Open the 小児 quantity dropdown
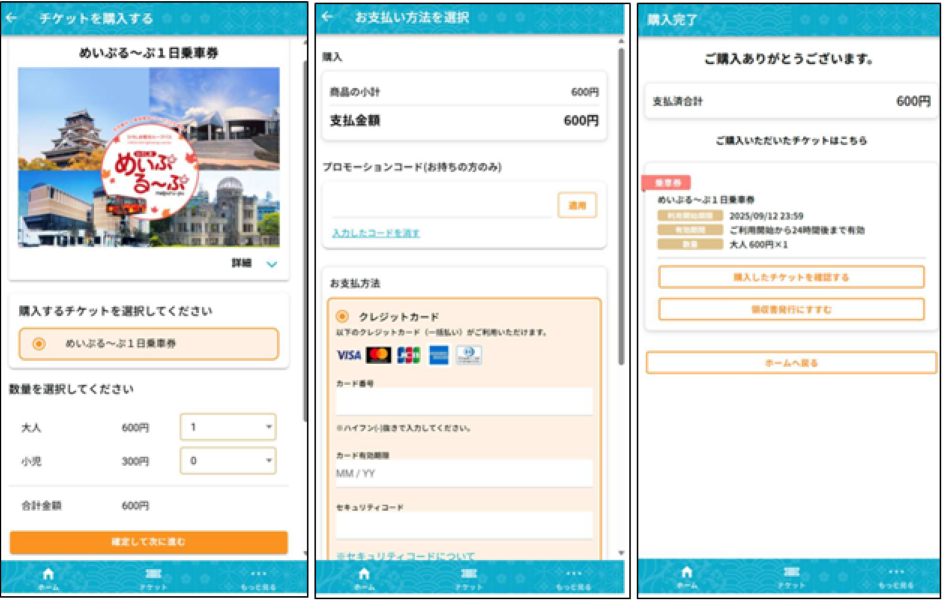 pyautogui.click(x=228, y=461)
